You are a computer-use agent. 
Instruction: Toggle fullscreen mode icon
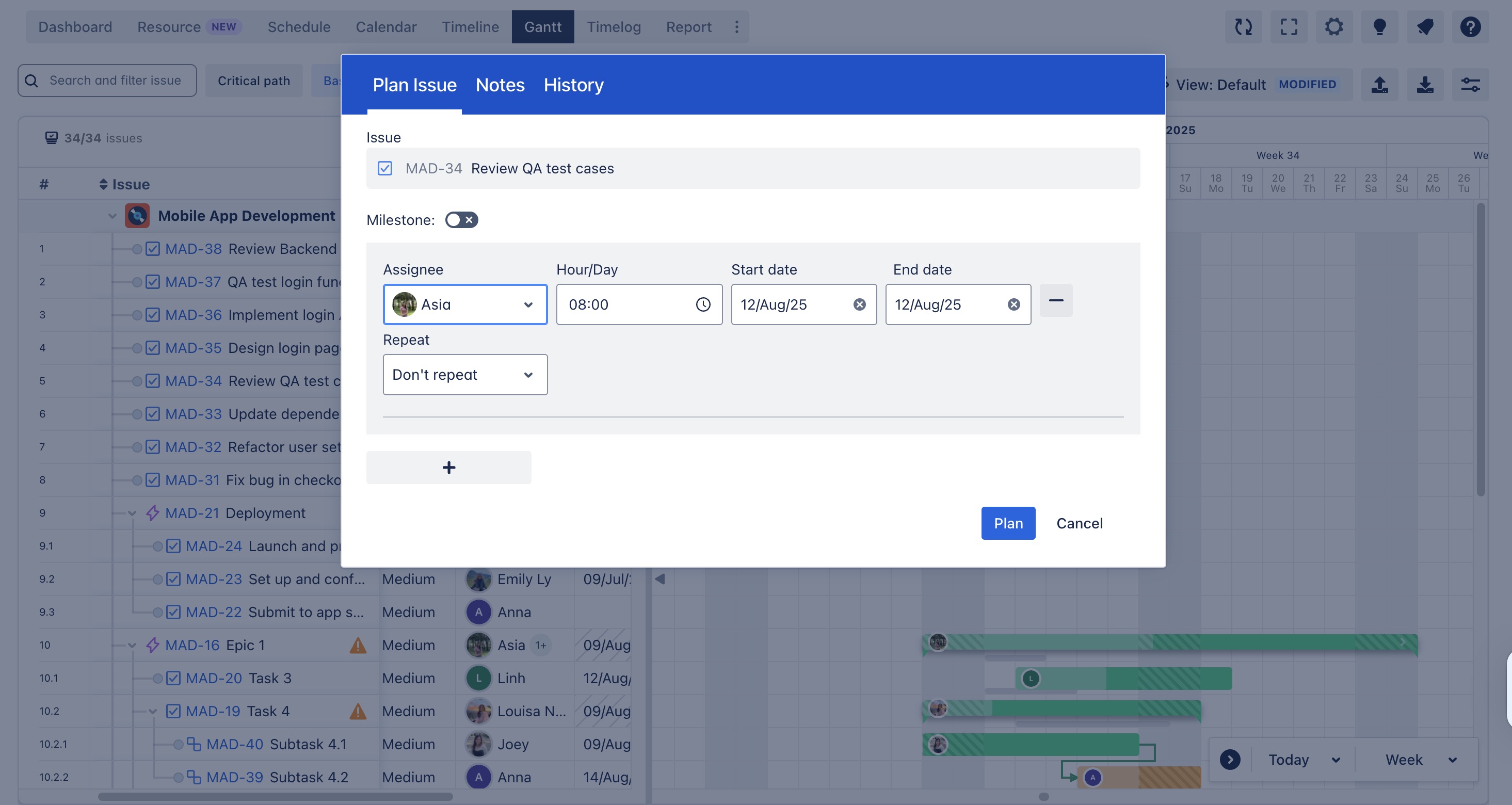(1289, 26)
